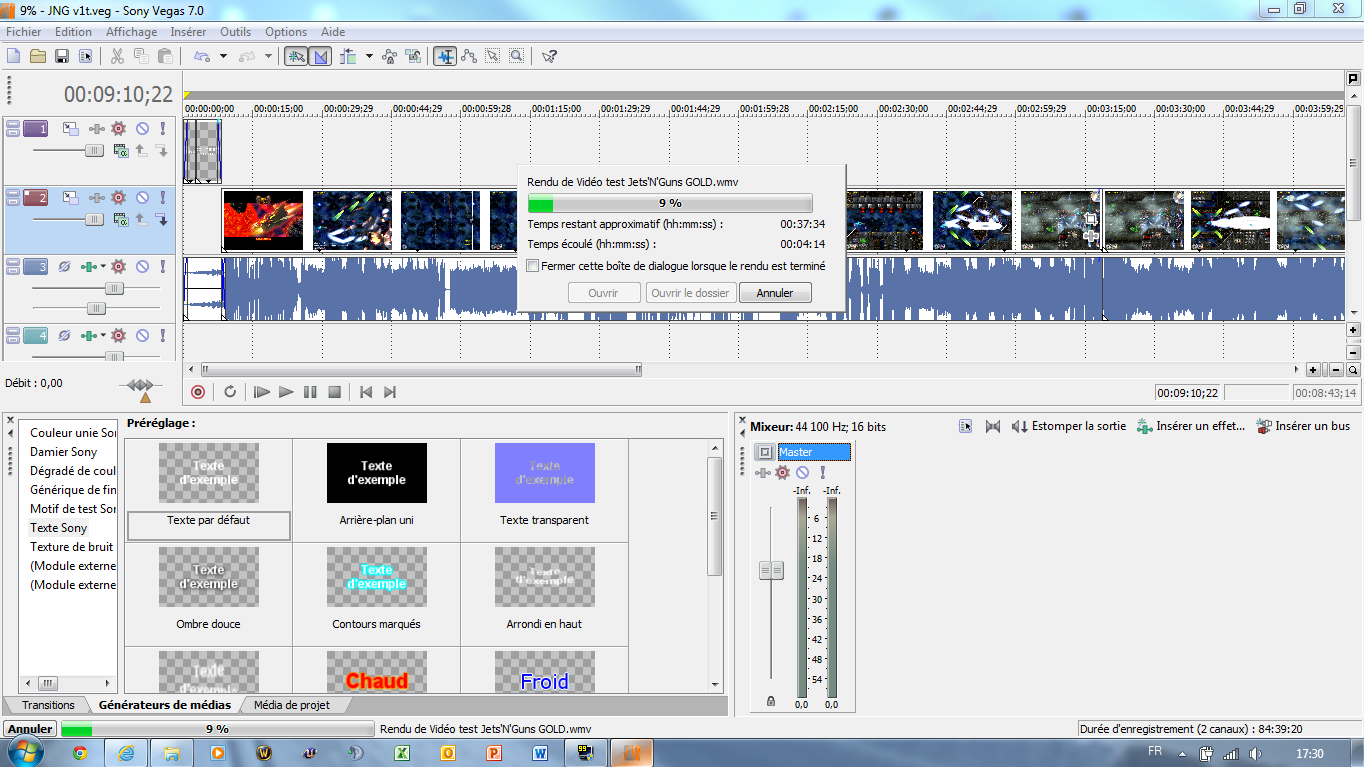Viewport: 1364px width, 767px height.
Task: Open the Affichage menu
Action: click(x=132, y=32)
